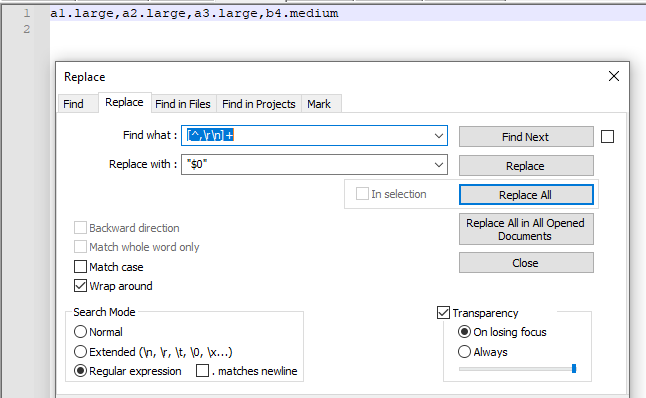Image resolution: width=646 pixels, height=398 pixels.
Task: Open the Find in Projects tab
Action: tap(259, 104)
